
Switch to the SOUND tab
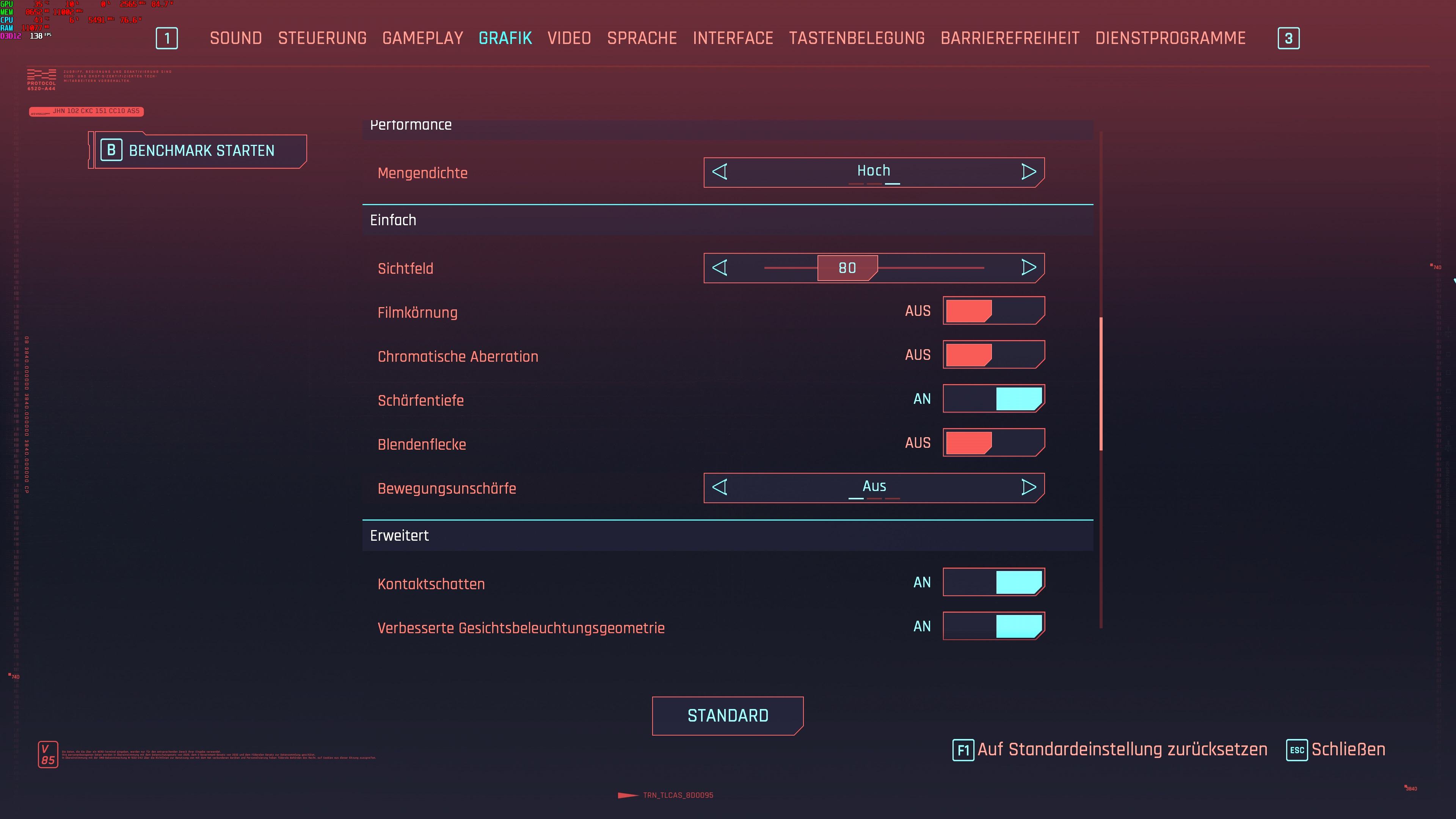[x=236, y=38]
